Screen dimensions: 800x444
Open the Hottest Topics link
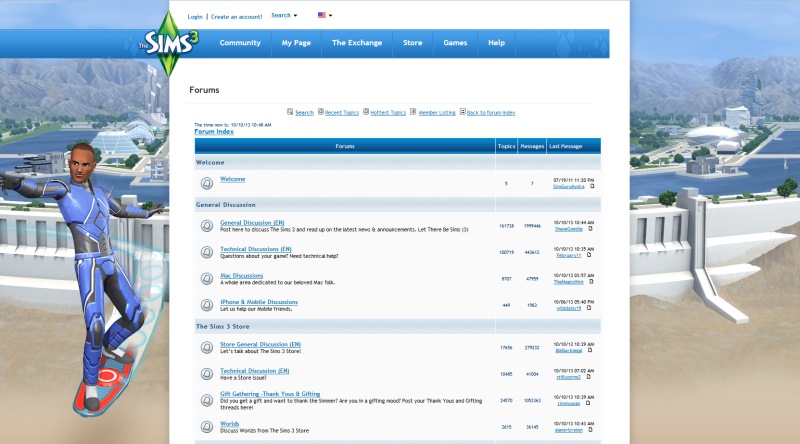pos(388,113)
